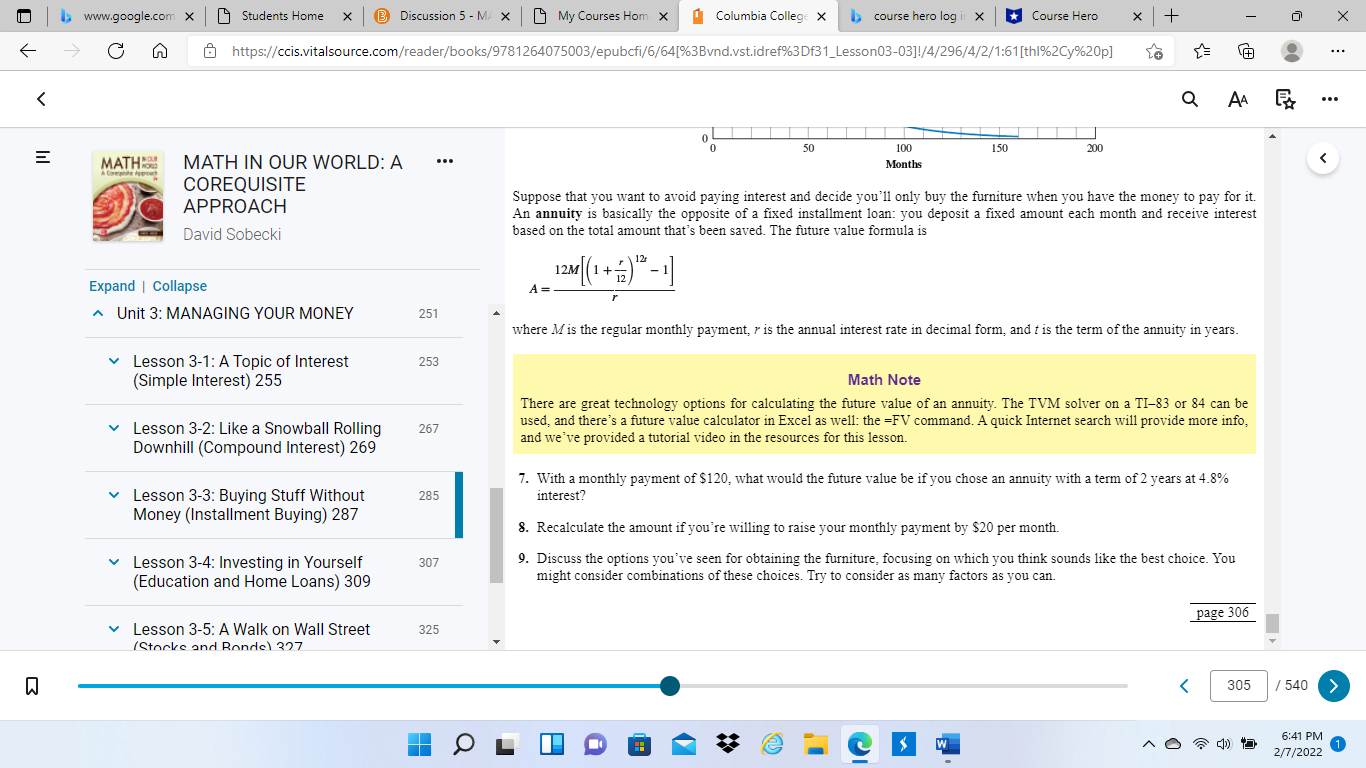Image resolution: width=1366 pixels, height=768 pixels.
Task: Open the reader's more options ellipsis menu
Action: pyautogui.click(x=1327, y=99)
